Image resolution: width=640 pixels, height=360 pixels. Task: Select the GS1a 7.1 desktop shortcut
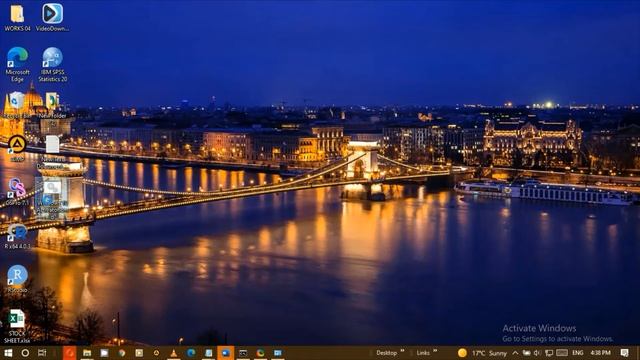[17, 192]
